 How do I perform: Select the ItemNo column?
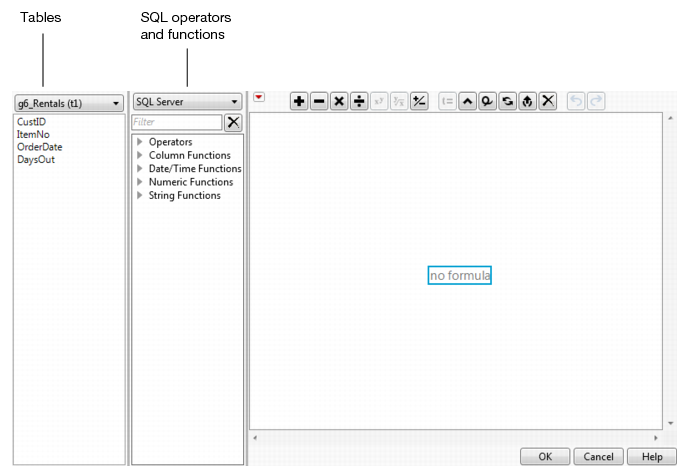coord(33,134)
